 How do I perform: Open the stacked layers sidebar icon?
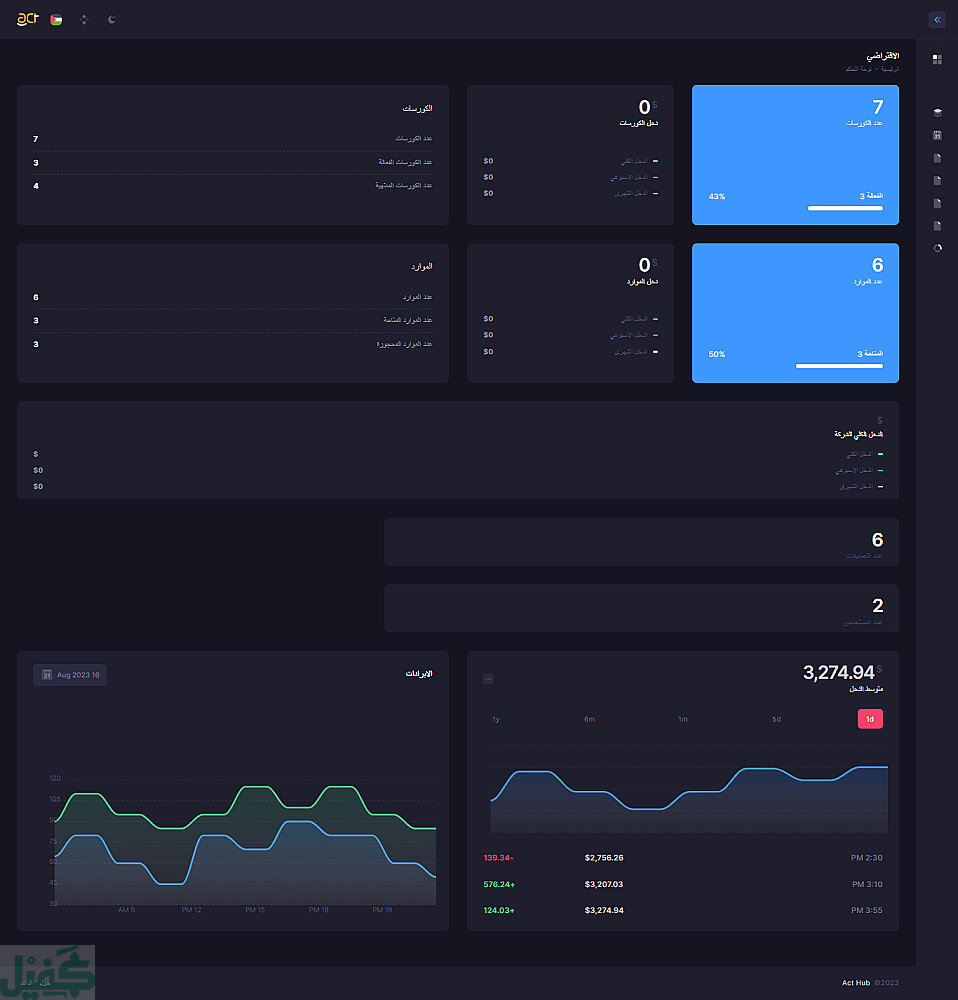937,113
